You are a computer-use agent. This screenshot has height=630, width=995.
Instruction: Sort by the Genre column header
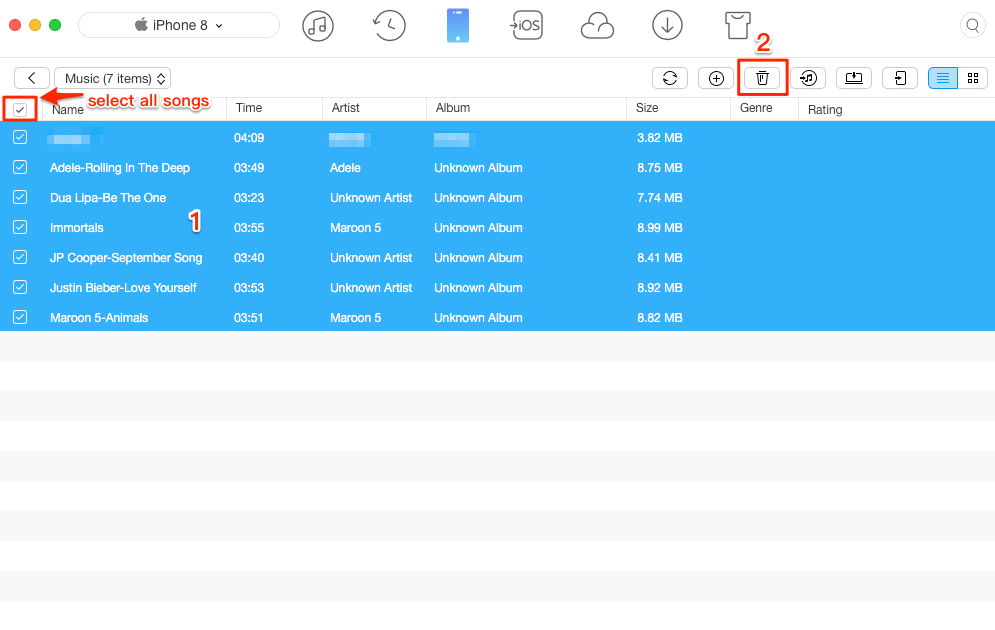click(756, 108)
